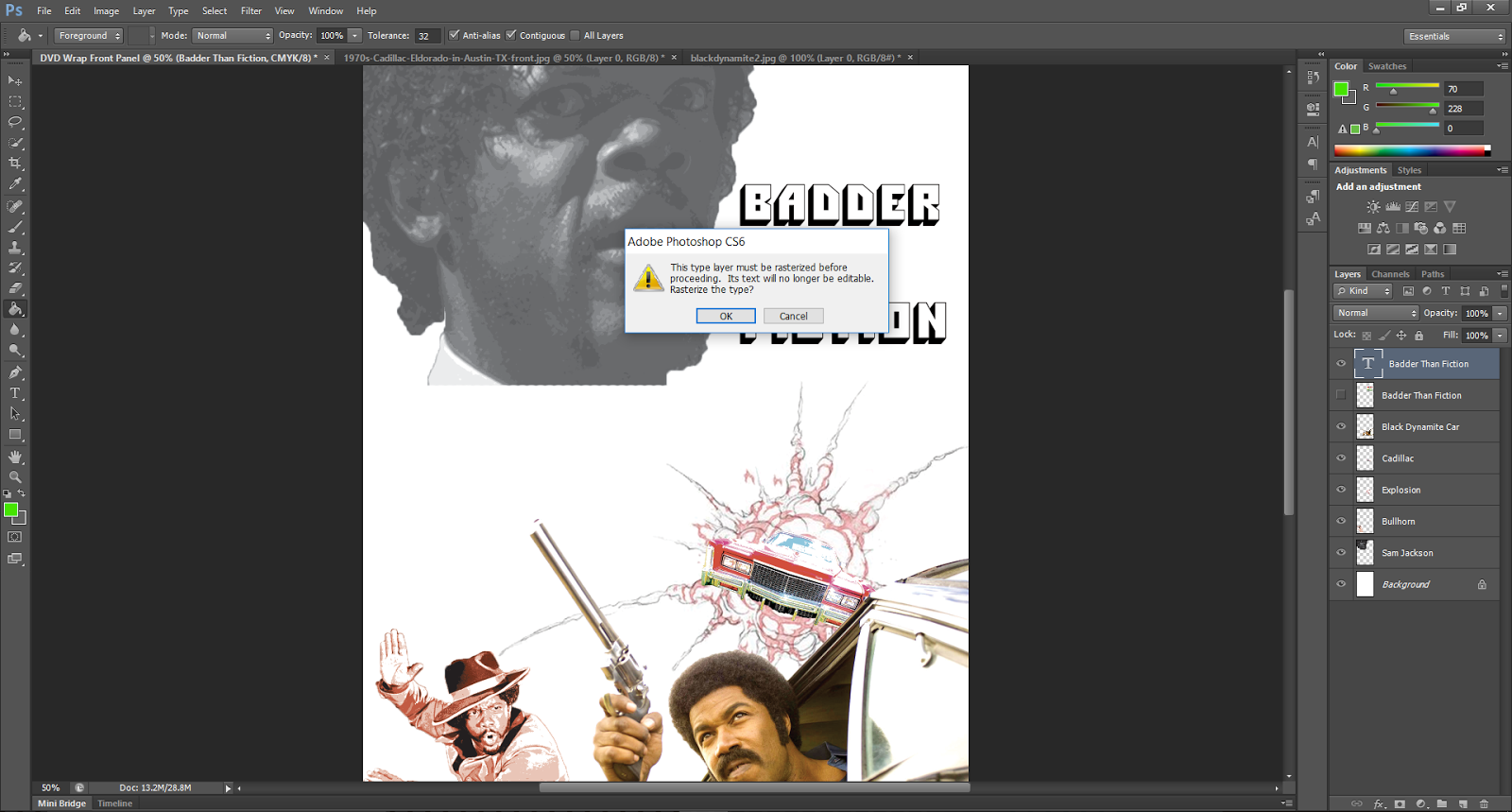Open the Mode dropdown in options bar
Screen dimensions: 1512x812
point(233,36)
